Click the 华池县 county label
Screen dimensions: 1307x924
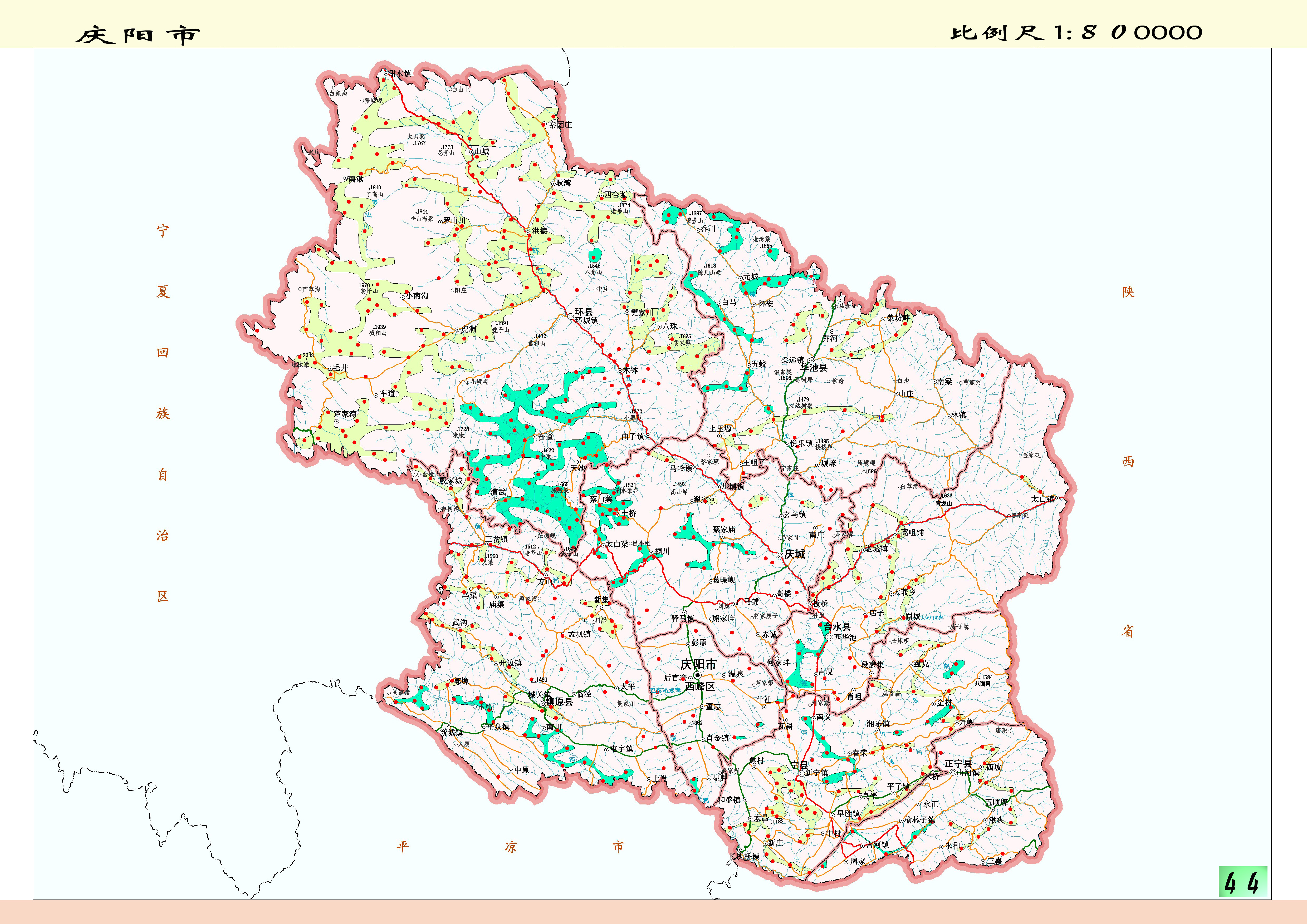[x=814, y=368]
